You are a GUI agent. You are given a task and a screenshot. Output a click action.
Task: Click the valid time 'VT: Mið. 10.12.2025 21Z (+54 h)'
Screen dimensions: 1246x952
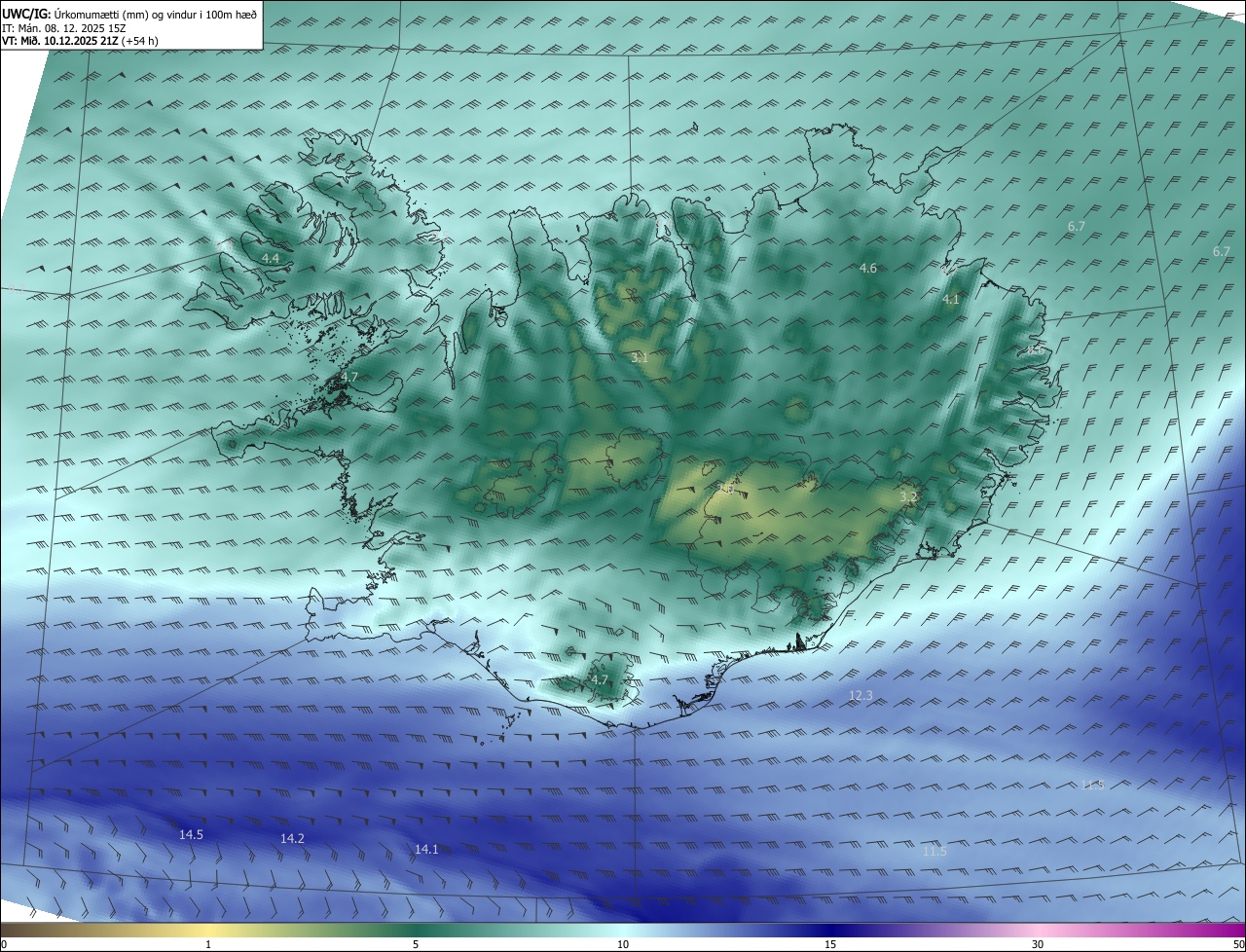(78, 41)
